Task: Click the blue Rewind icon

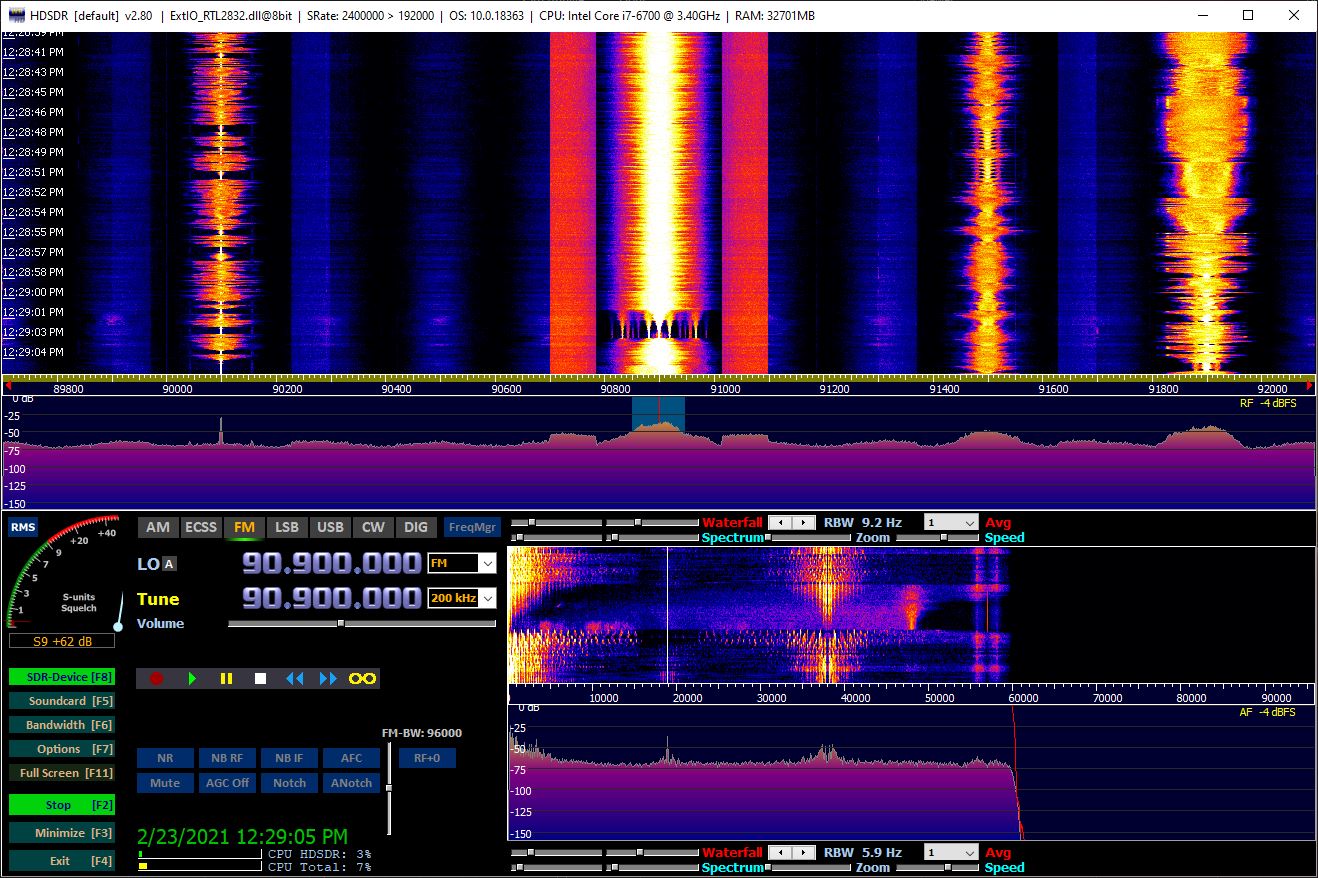Action: [x=294, y=678]
